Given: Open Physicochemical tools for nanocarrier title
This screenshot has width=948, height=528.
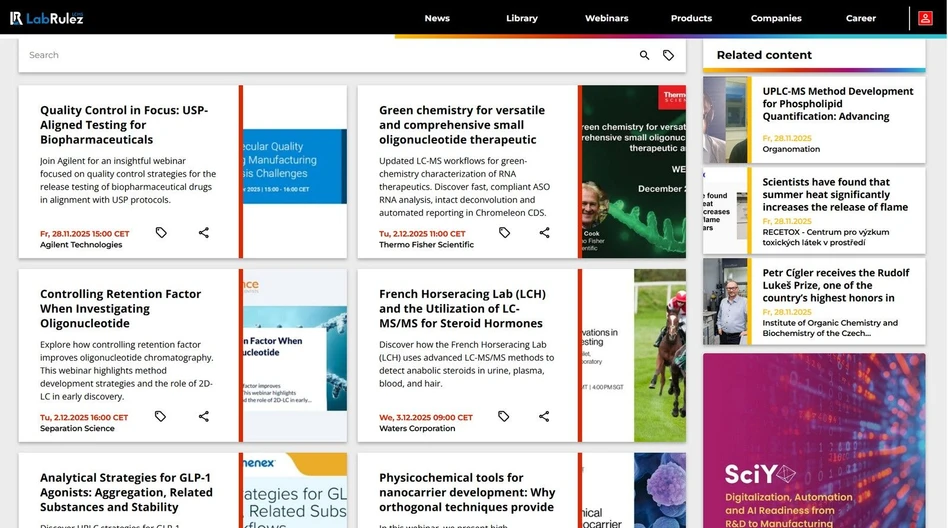Looking at the screenshot, I should [x=467, y=492].
